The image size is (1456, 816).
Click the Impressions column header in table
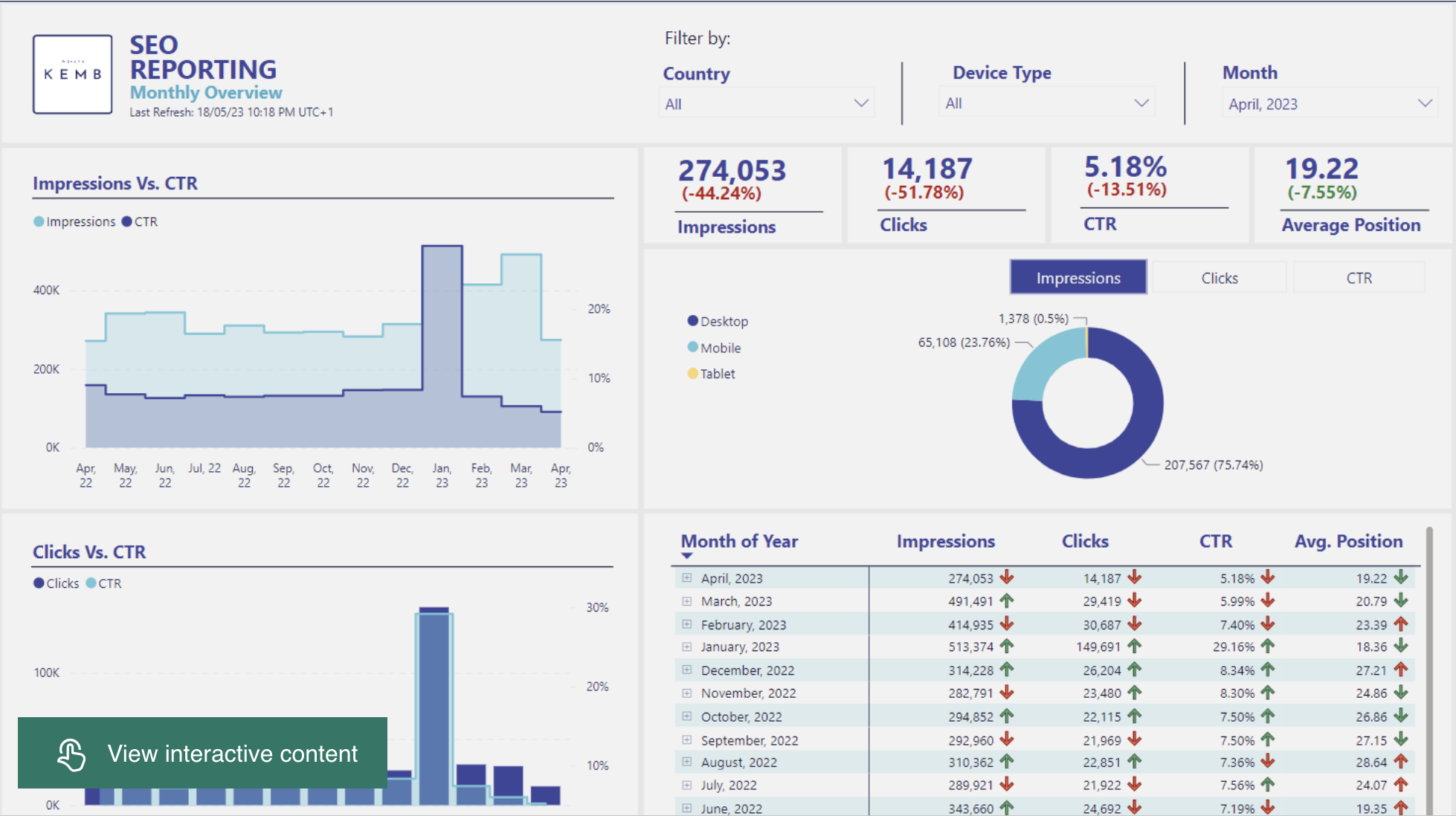click(x=945, y=541)
